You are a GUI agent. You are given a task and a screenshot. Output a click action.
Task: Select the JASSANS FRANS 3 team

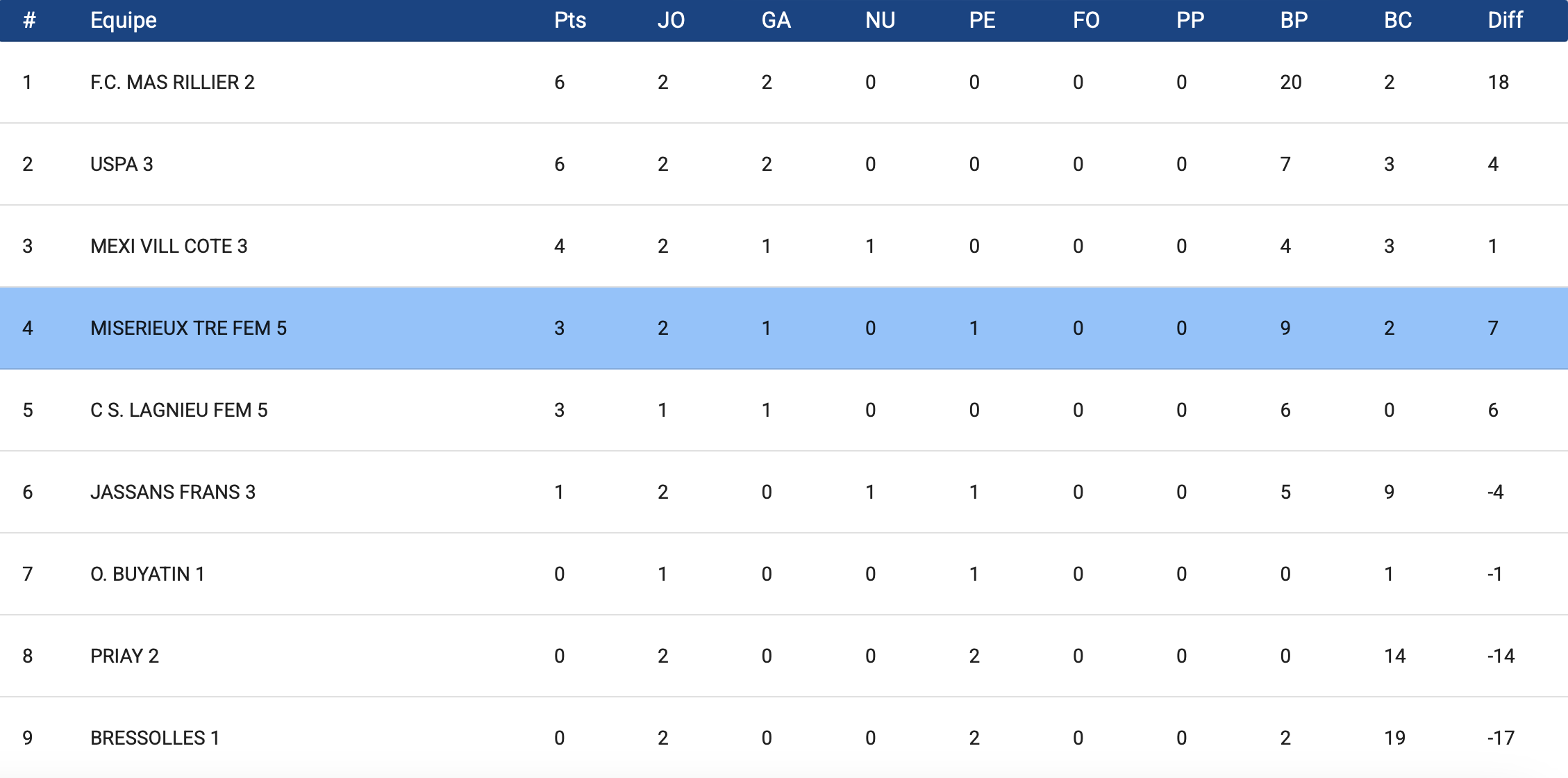click(x=173, y=493)
